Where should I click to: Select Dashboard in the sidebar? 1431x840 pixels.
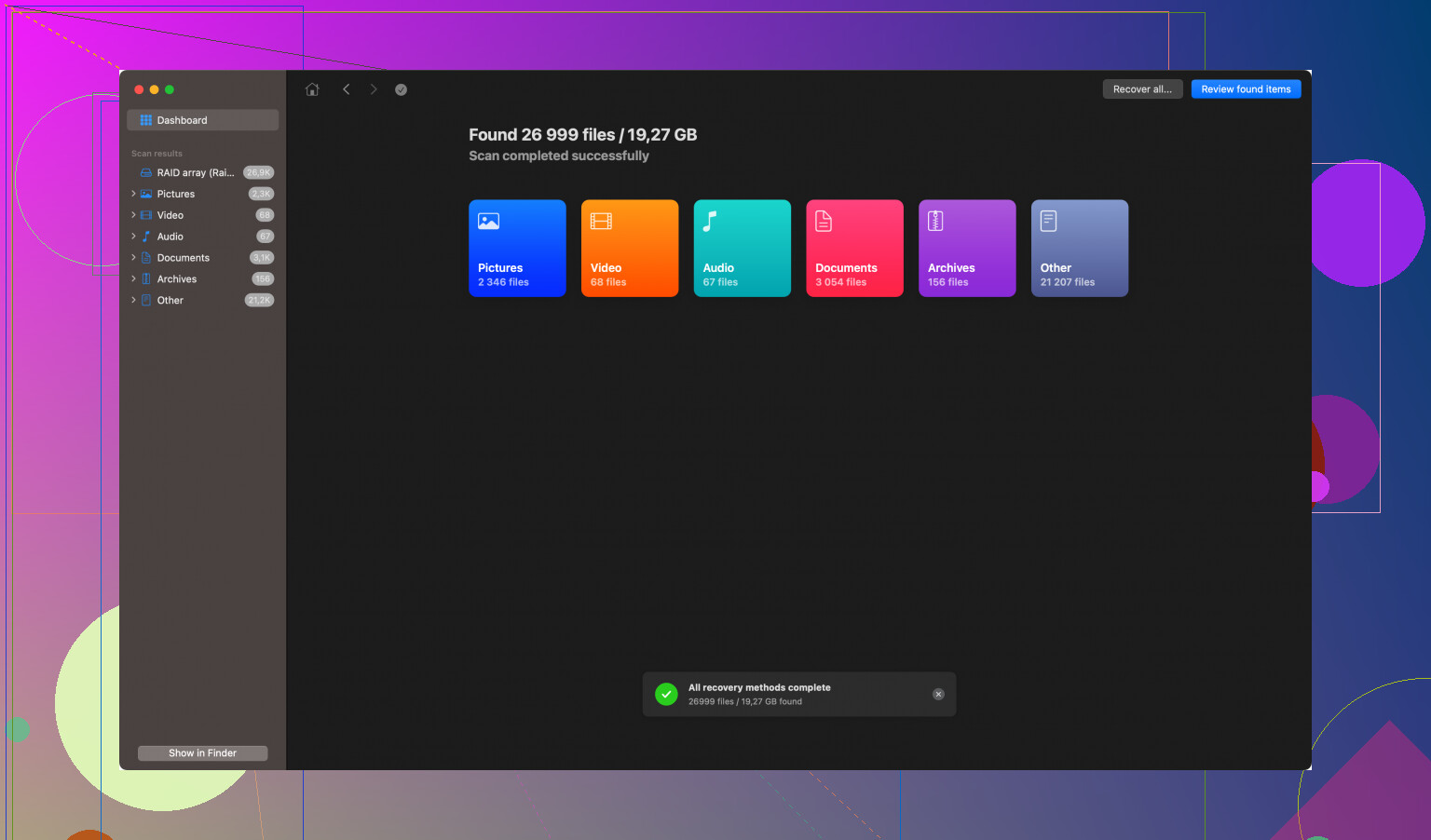tap(202, 120)
